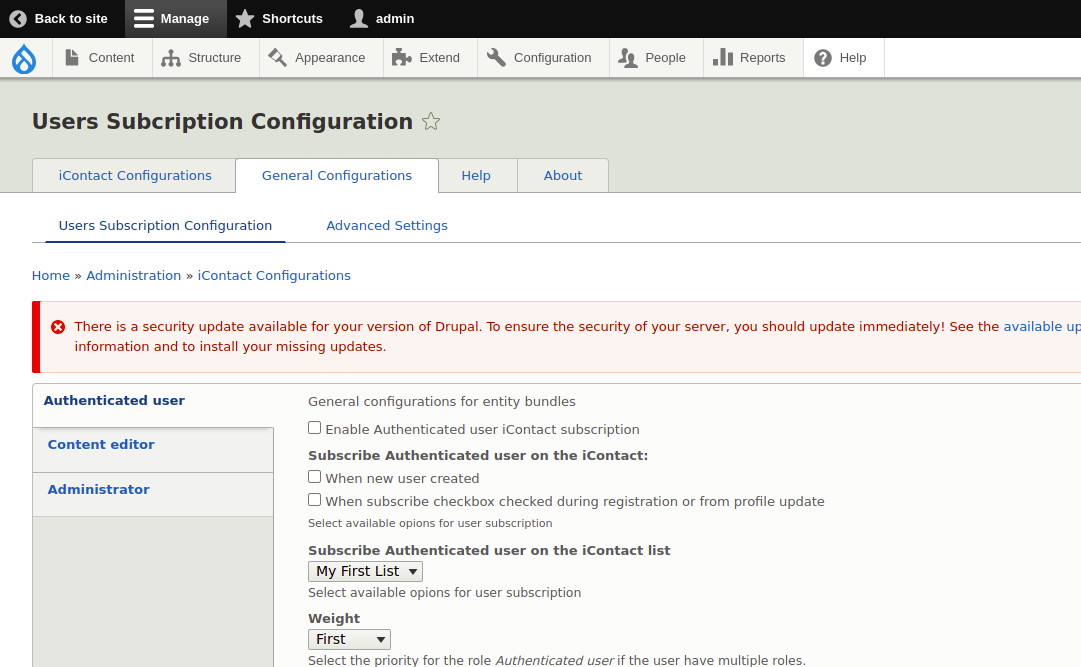
Task: Switch to the iContact Configurations tab
Action: (133, 175)
